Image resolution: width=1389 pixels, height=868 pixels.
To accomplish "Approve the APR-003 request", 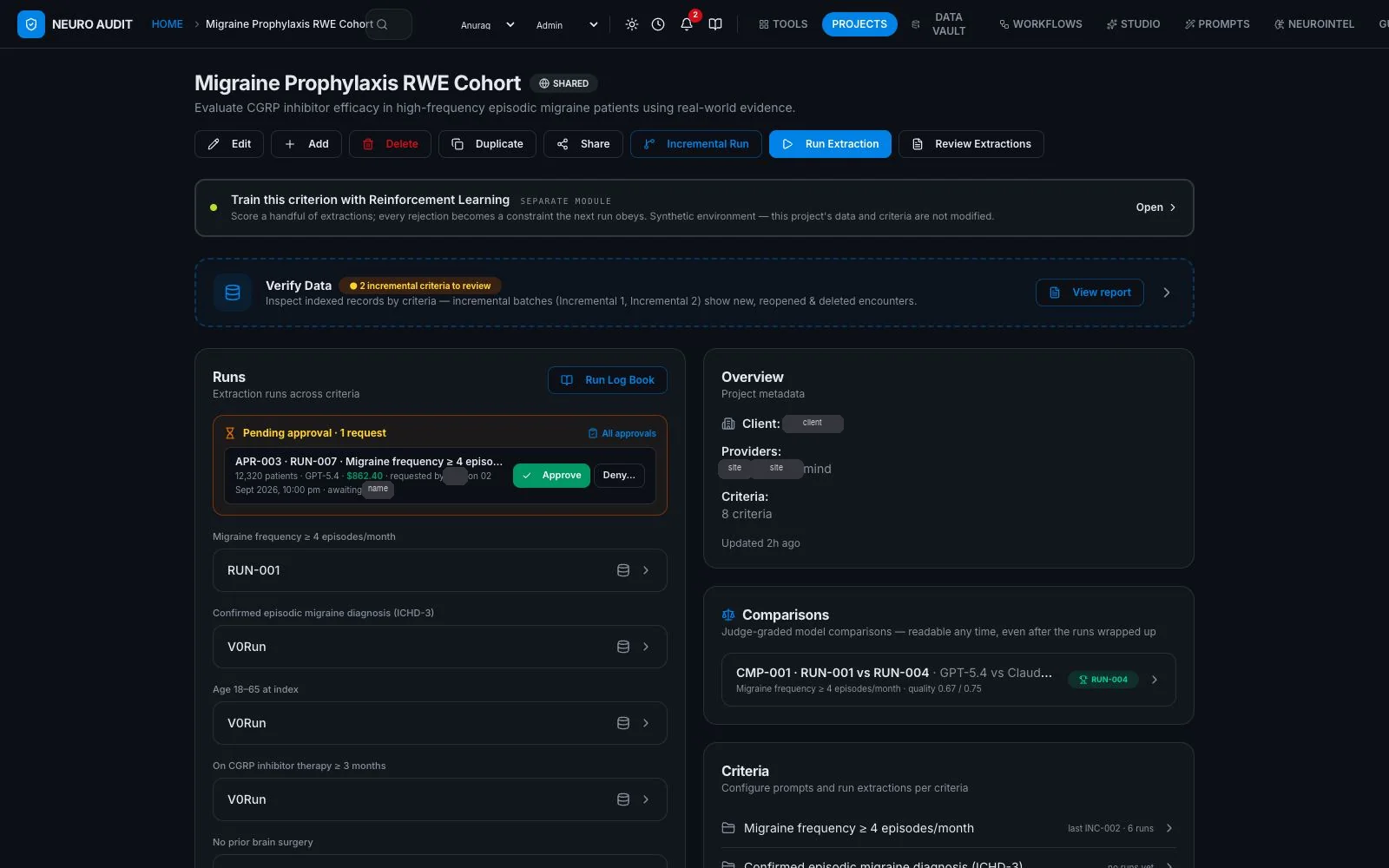I will coord(551,476).
